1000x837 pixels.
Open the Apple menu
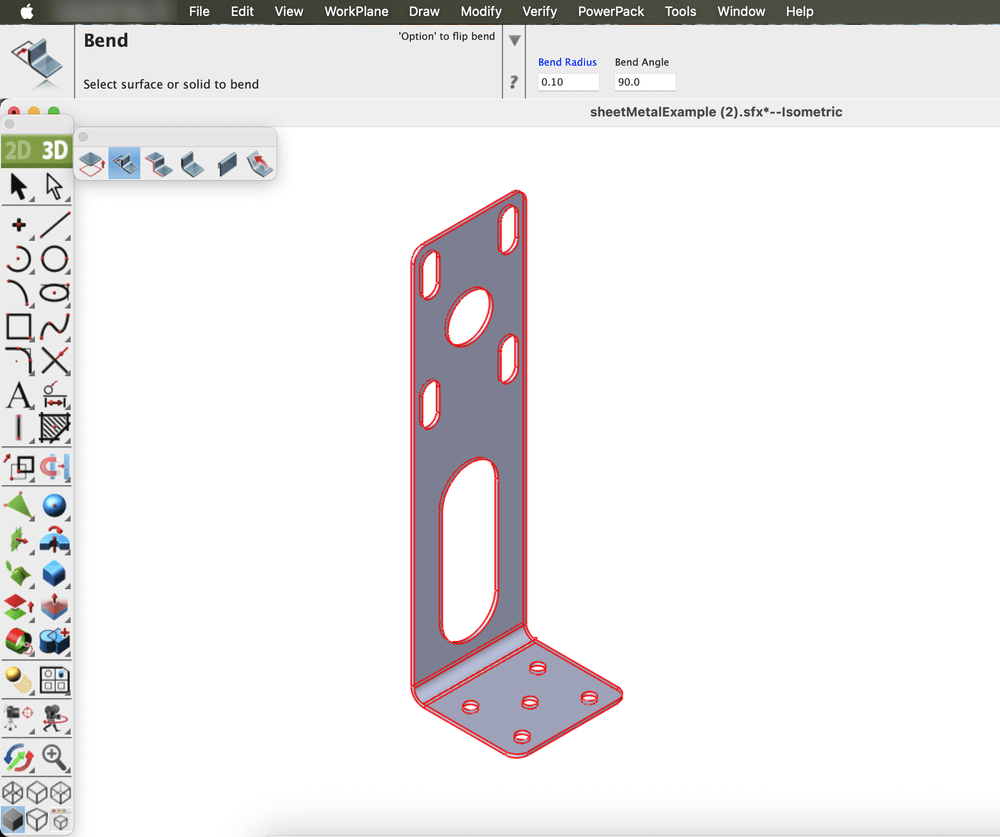[26, 11]
